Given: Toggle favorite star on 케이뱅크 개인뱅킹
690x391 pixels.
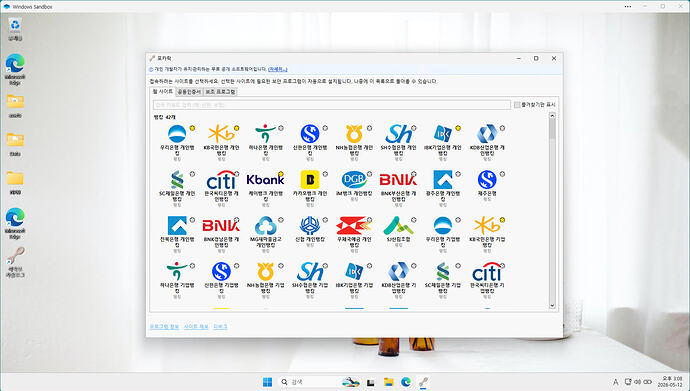Looking at the screenshot, I should (281, 174).
